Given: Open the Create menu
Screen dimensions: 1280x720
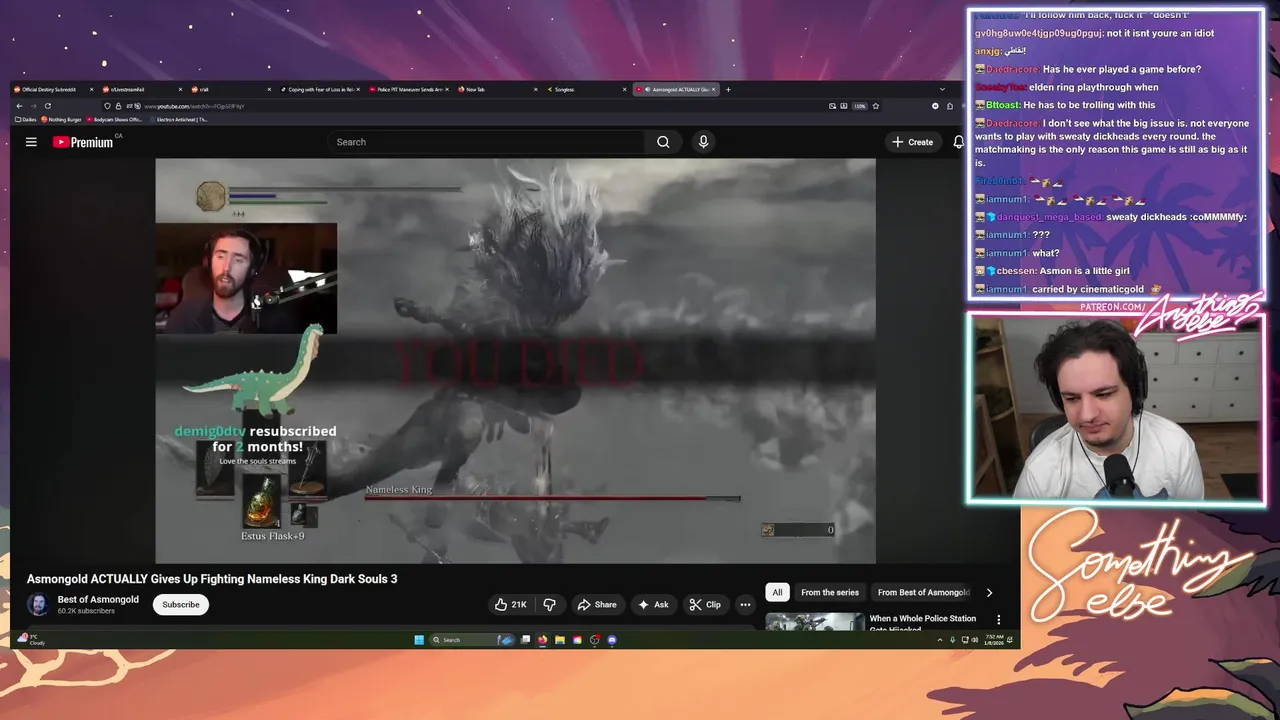Looking at the screenshot, I should (x=913, y=142).
